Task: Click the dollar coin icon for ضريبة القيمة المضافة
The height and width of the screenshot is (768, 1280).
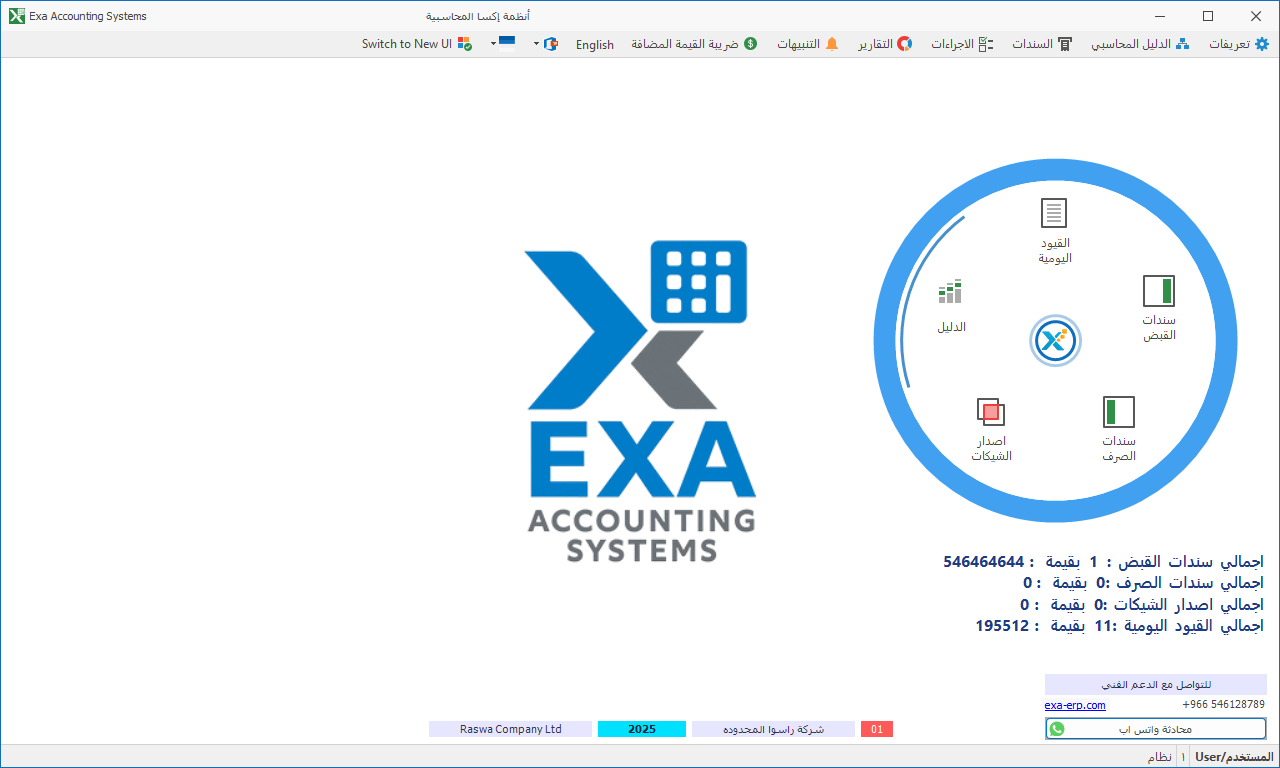Action: [x=750, y=44]
